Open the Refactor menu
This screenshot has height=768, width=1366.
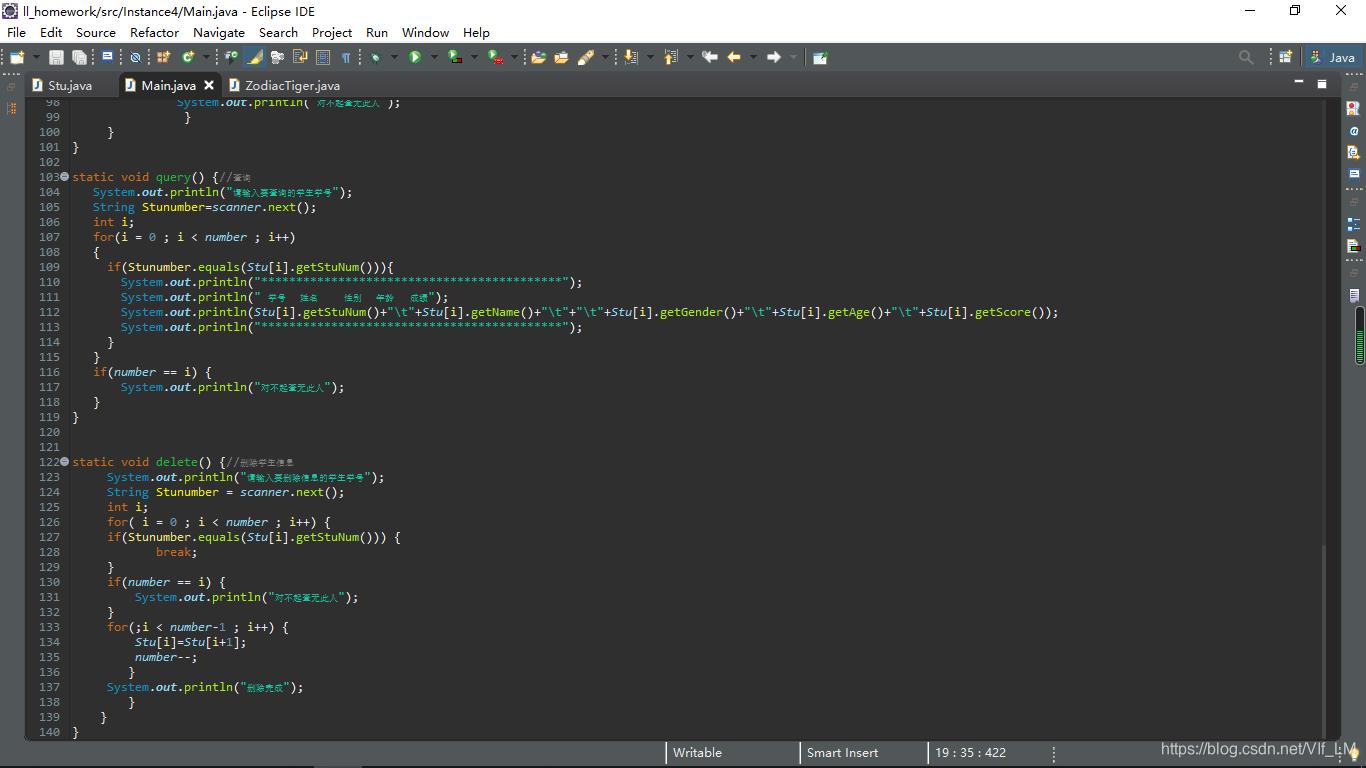(155, 32)
